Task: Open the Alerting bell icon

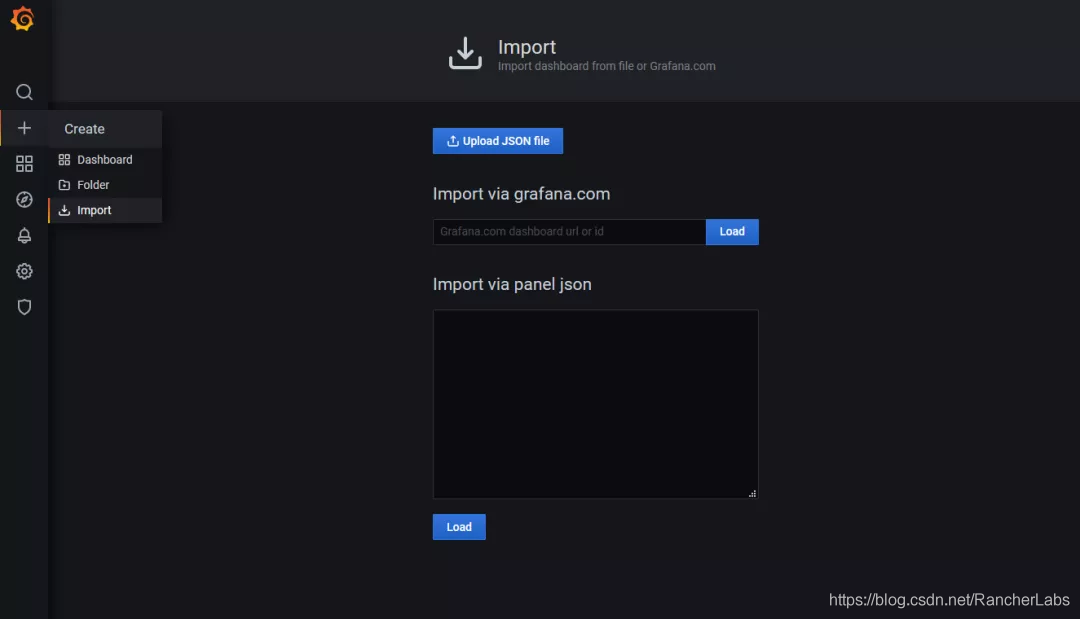Action: point(24,235)
